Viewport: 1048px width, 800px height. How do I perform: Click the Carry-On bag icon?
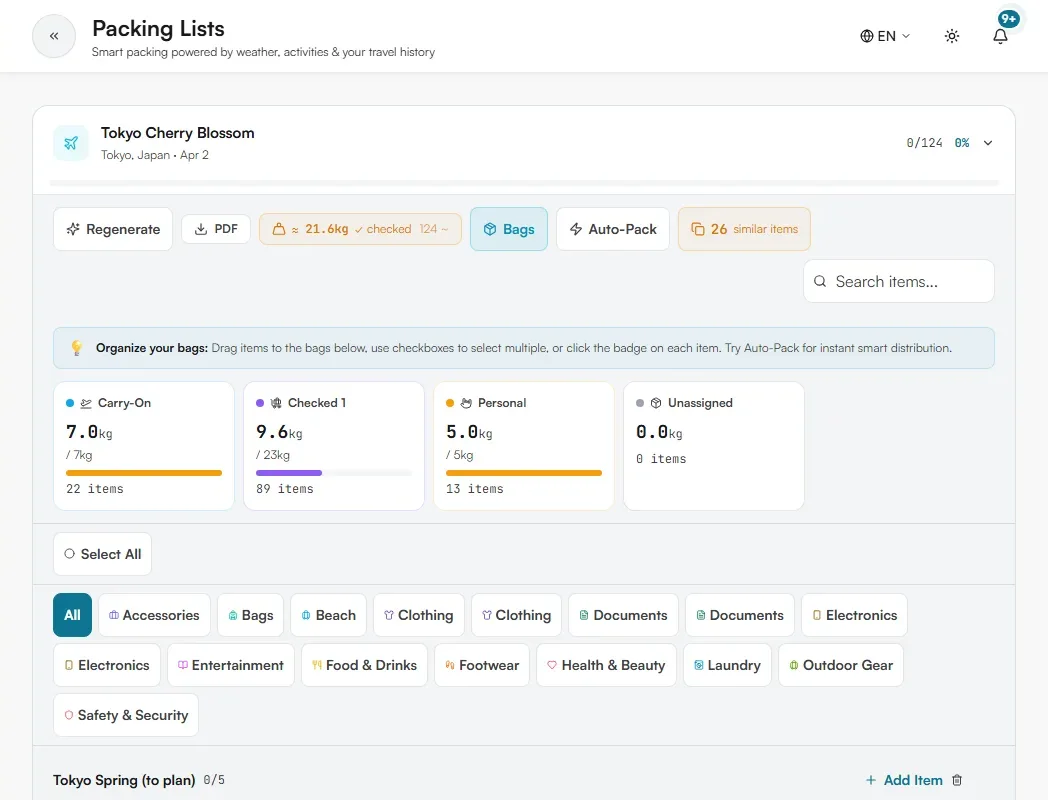pyautogui.click(x=86, y=403)
